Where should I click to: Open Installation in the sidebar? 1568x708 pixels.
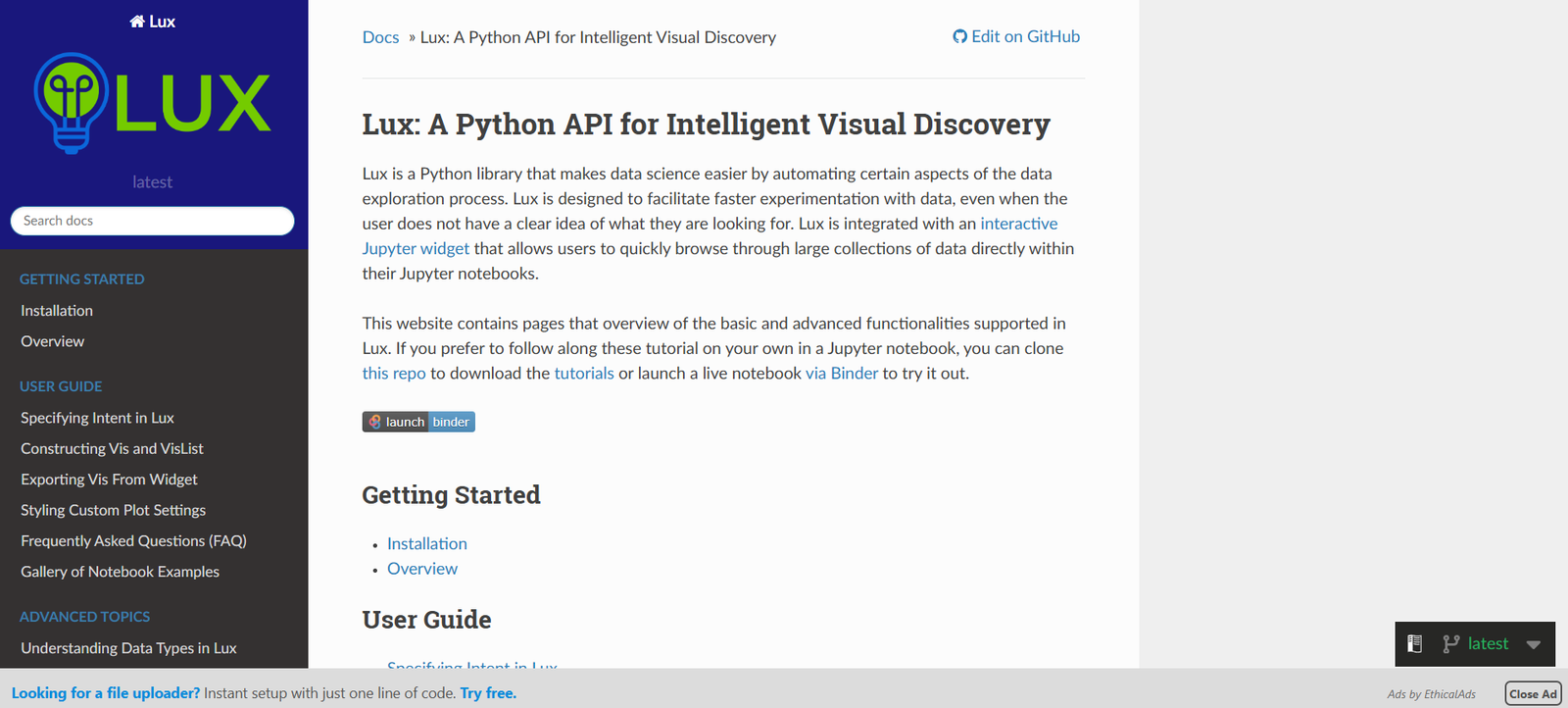(57, 311)
